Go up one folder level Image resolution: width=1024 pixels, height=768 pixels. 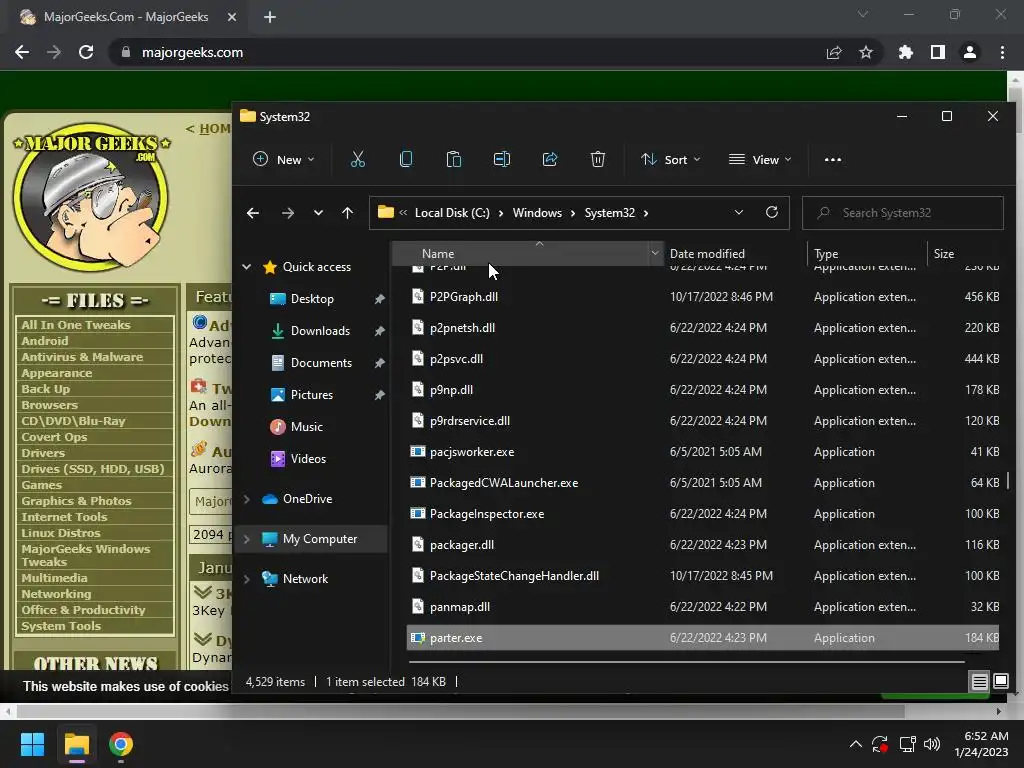[x=347, y=213]
